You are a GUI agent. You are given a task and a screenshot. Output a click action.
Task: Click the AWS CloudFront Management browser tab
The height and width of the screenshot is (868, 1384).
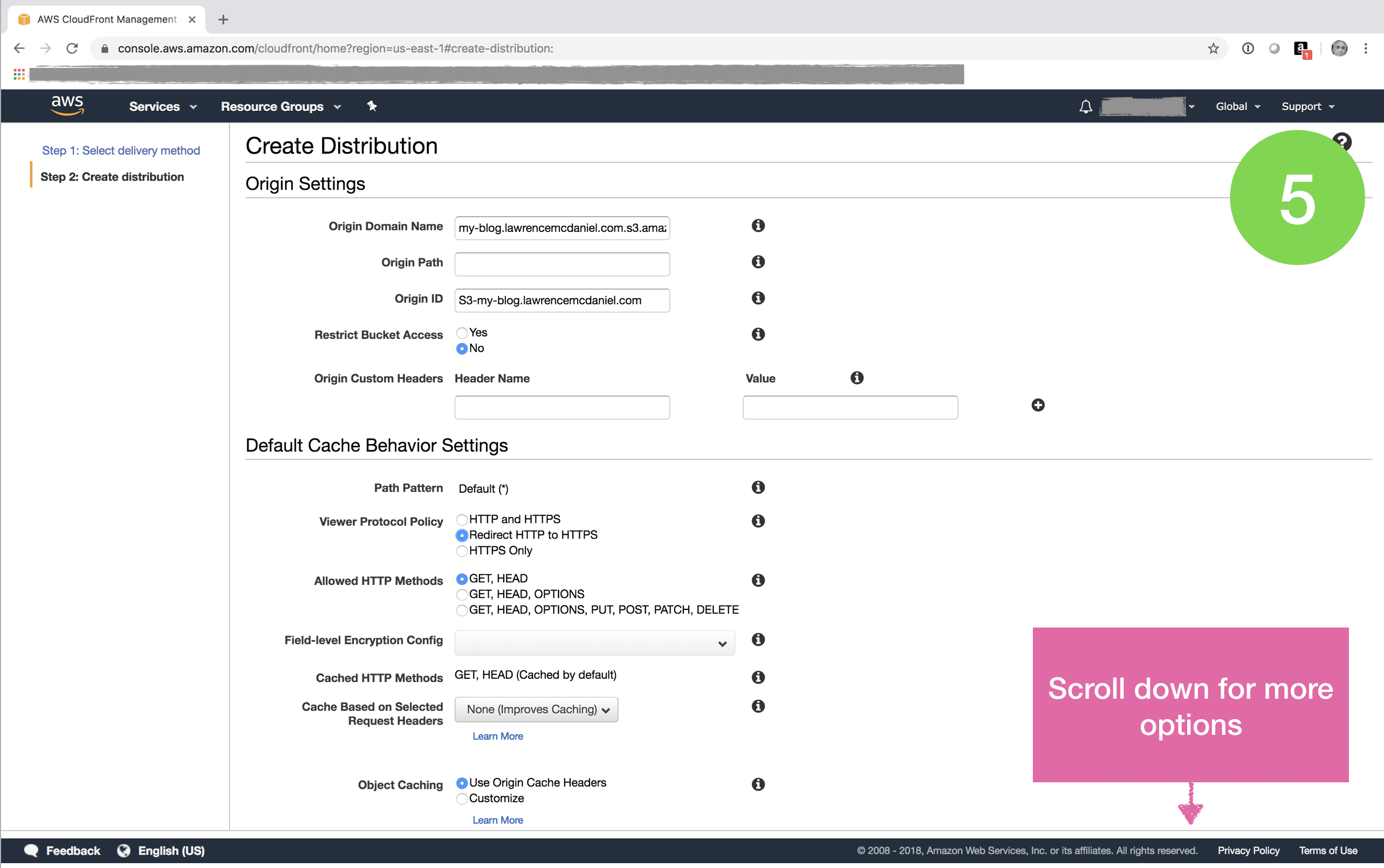pos(106,19)
